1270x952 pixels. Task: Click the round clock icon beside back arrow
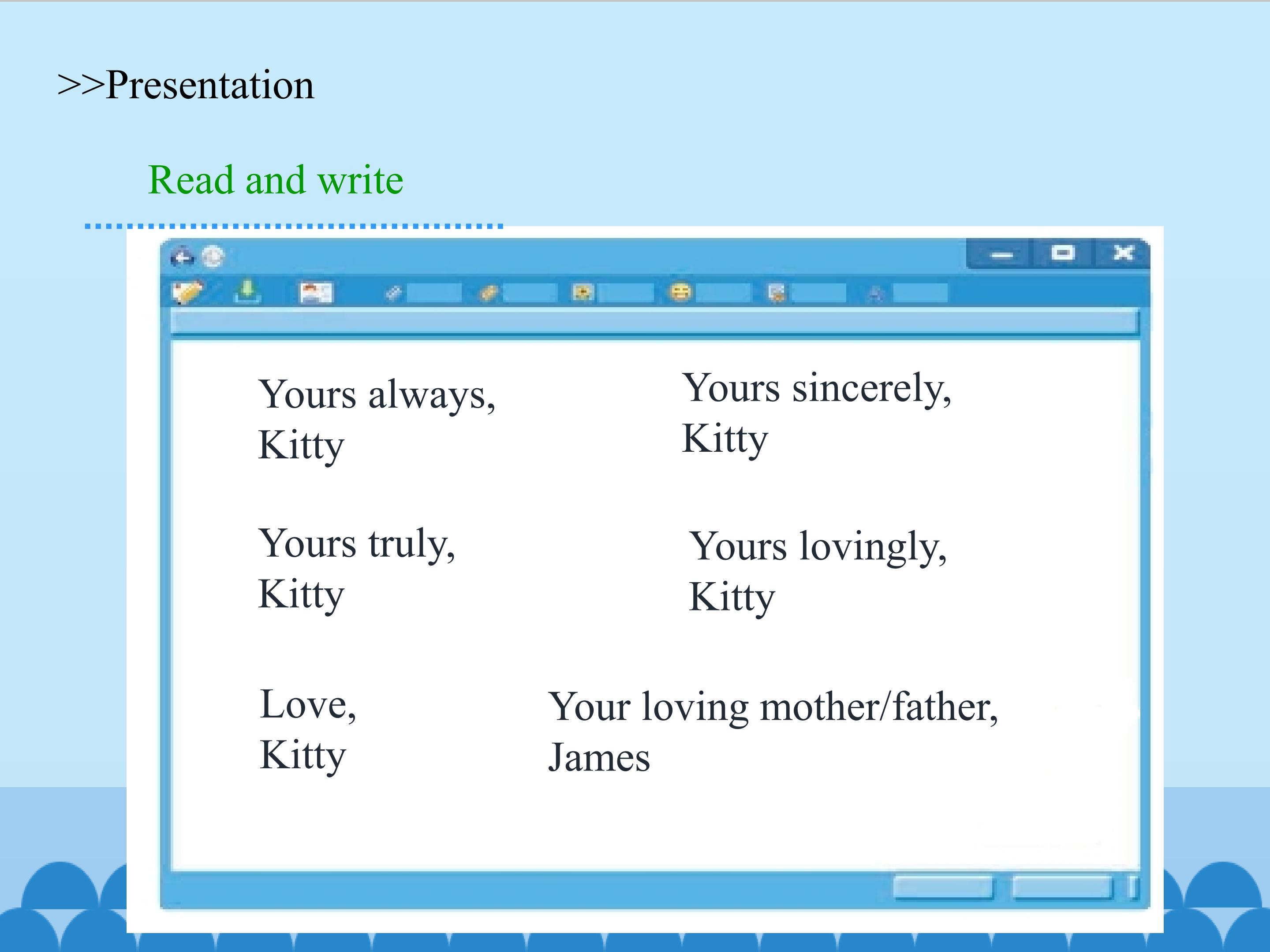pos(213,257)
